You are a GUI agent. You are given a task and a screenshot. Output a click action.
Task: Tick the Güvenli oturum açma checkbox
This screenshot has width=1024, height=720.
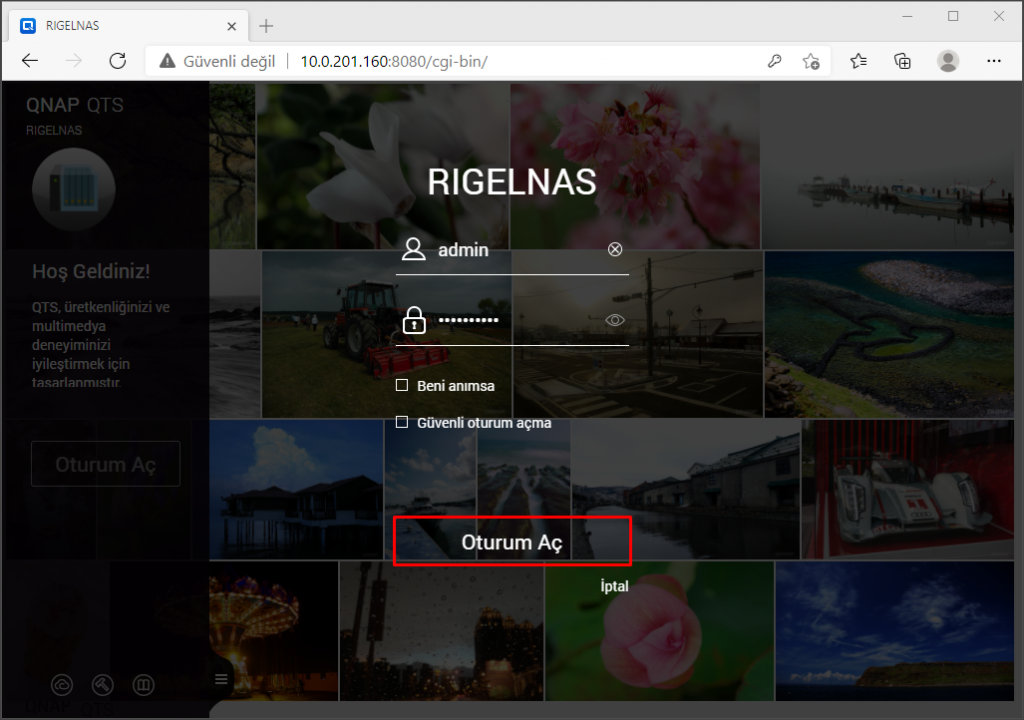coord(402,423)
